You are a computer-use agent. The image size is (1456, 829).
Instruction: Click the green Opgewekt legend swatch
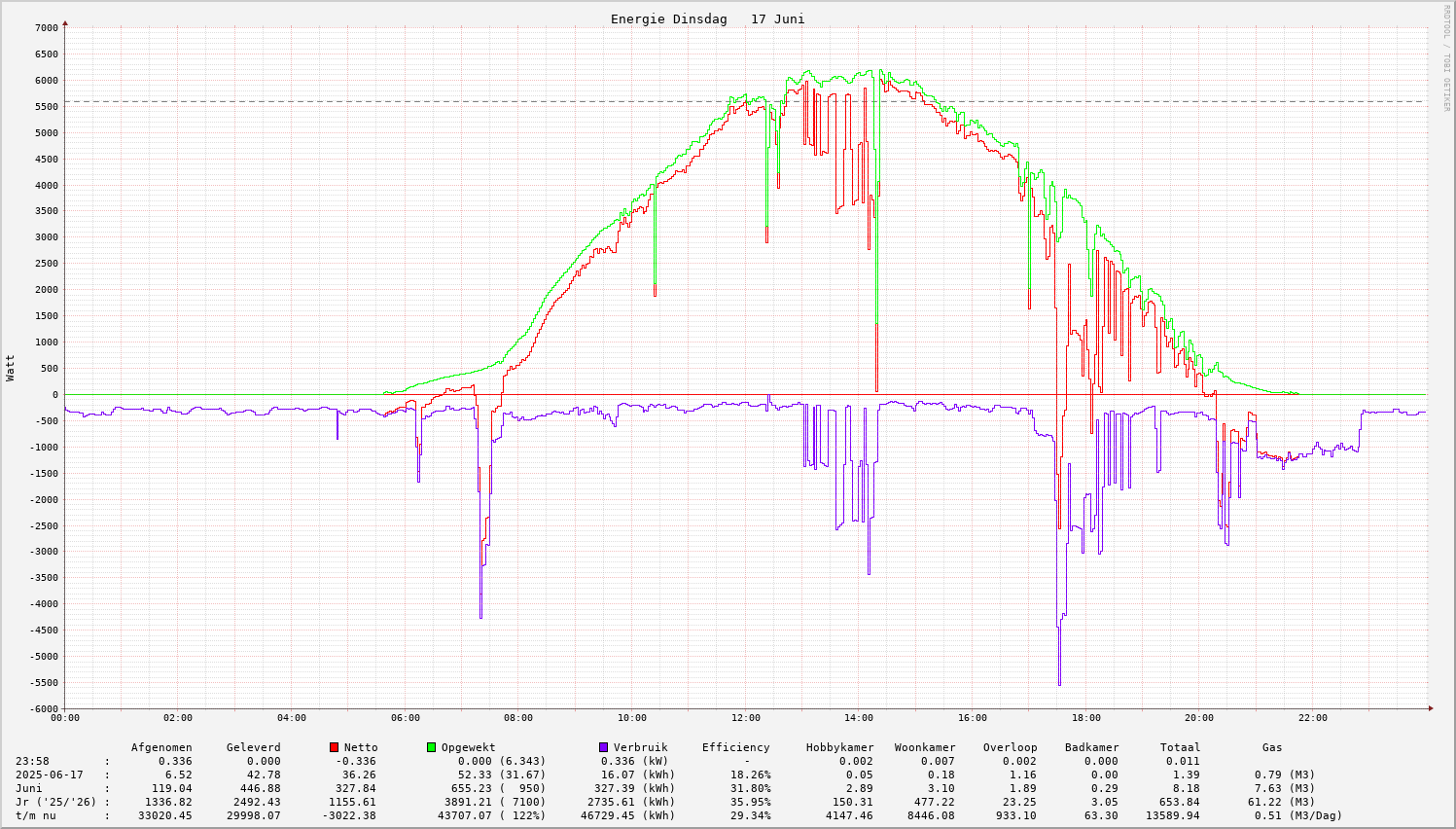click(x=431, y=747)
